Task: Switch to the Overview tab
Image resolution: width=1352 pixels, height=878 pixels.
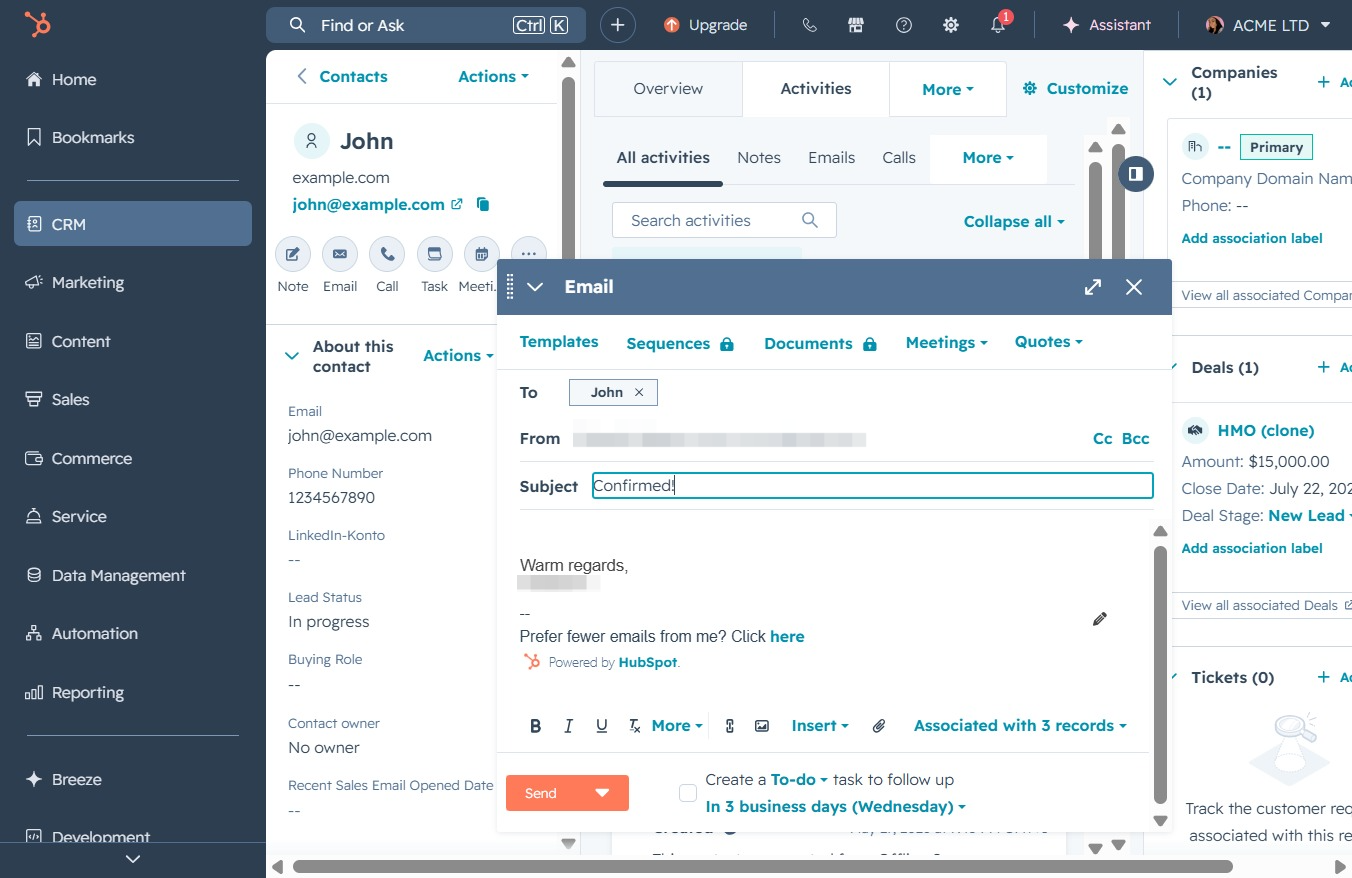Action: (x=668, y=89)
